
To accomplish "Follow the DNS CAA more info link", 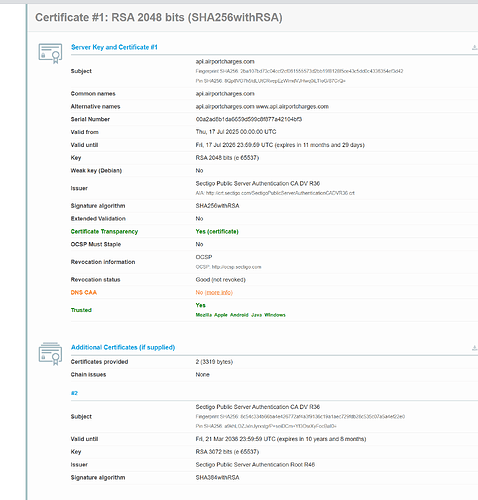I will point(219,292).
